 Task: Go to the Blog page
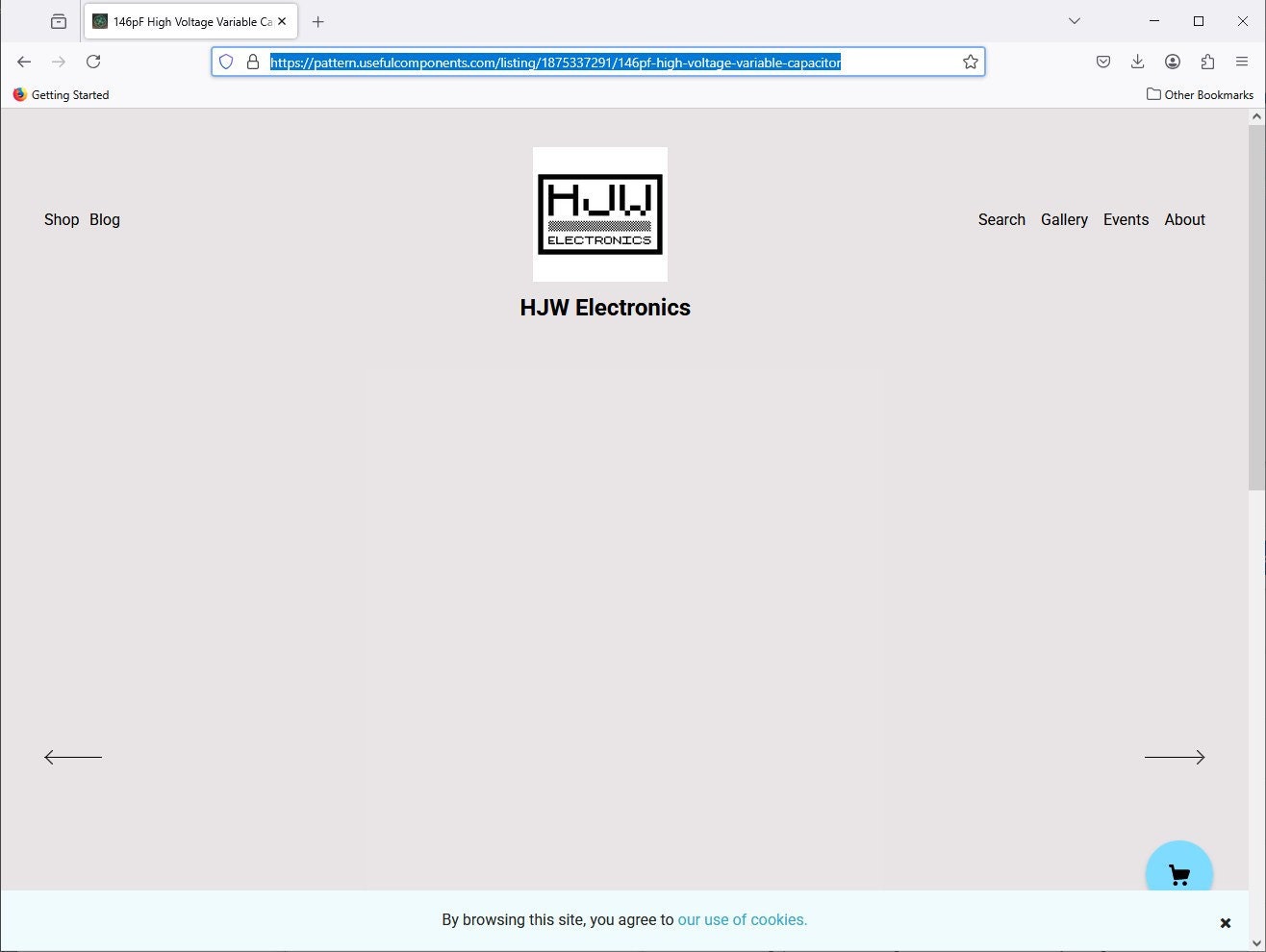pos(105,219)
